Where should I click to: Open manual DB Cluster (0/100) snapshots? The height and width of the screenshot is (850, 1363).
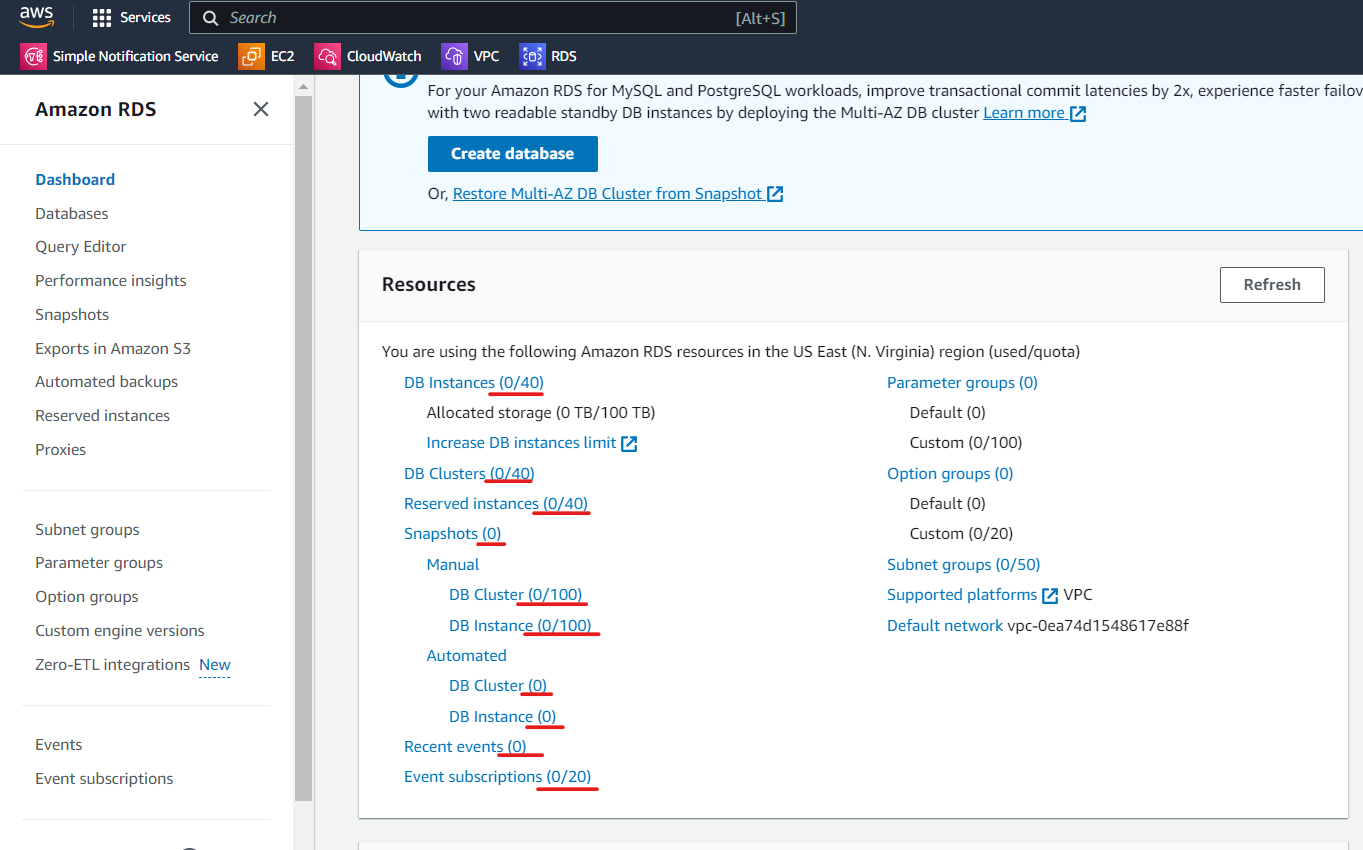(x=516, y=595)
